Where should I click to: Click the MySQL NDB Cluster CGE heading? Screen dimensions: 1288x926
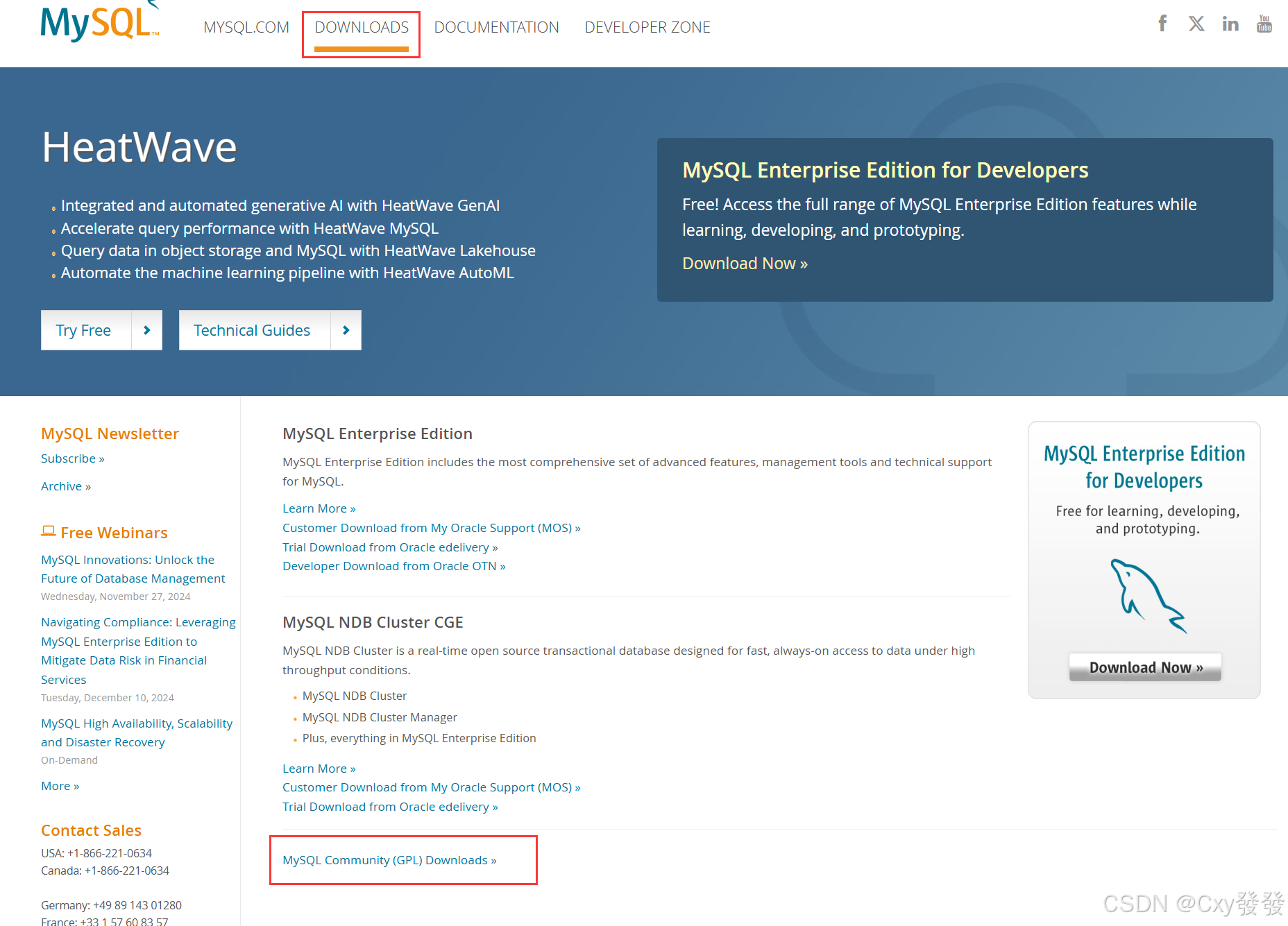click(x=373, y=622)
